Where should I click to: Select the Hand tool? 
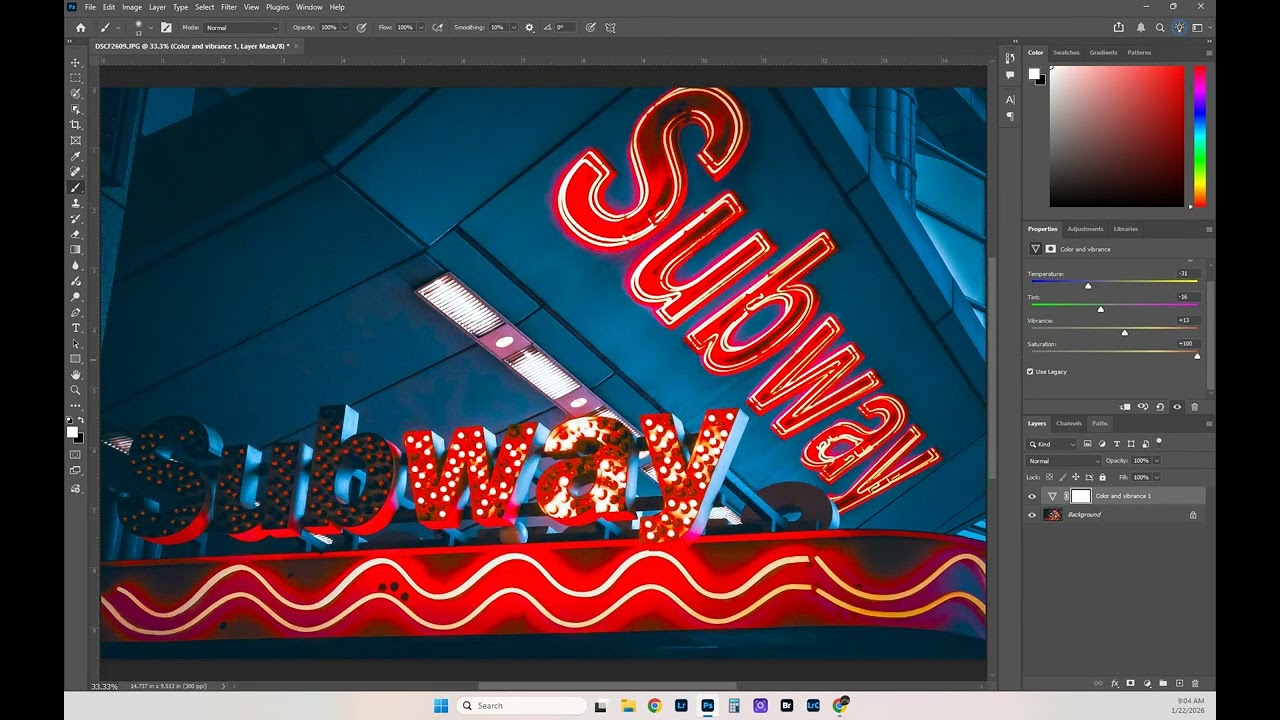click(75, 374)
